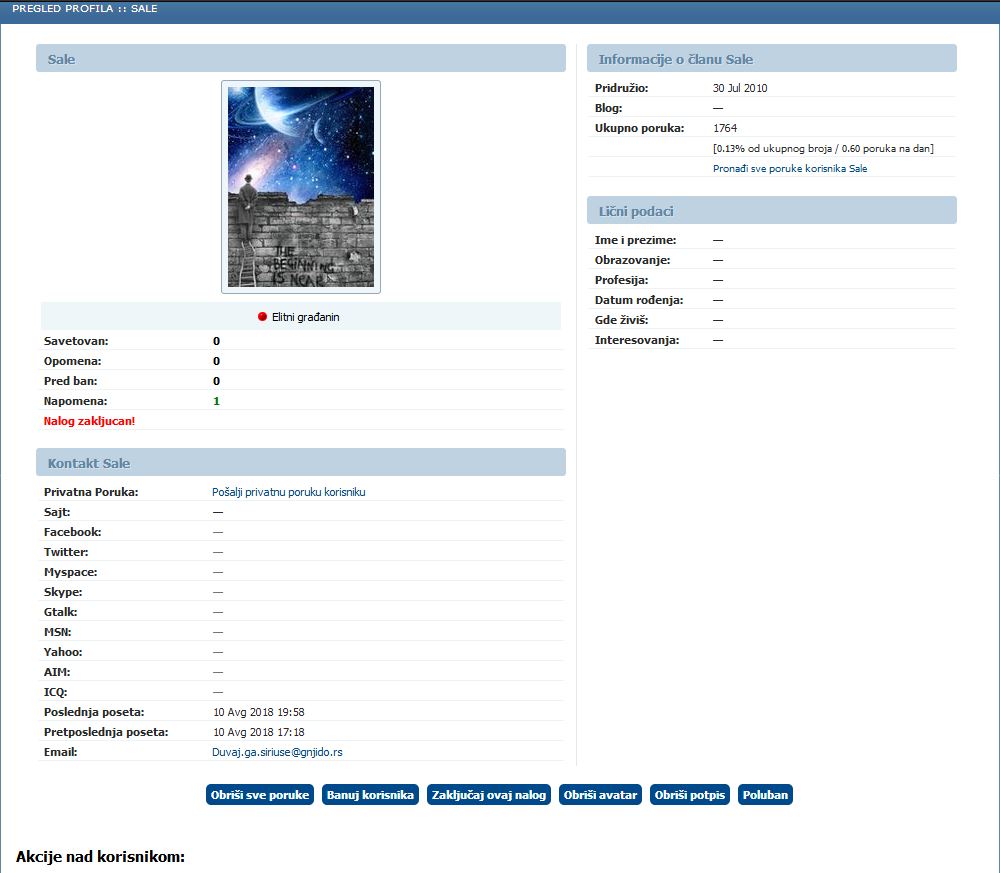Click the Informacije o članu Sale header

772,58
